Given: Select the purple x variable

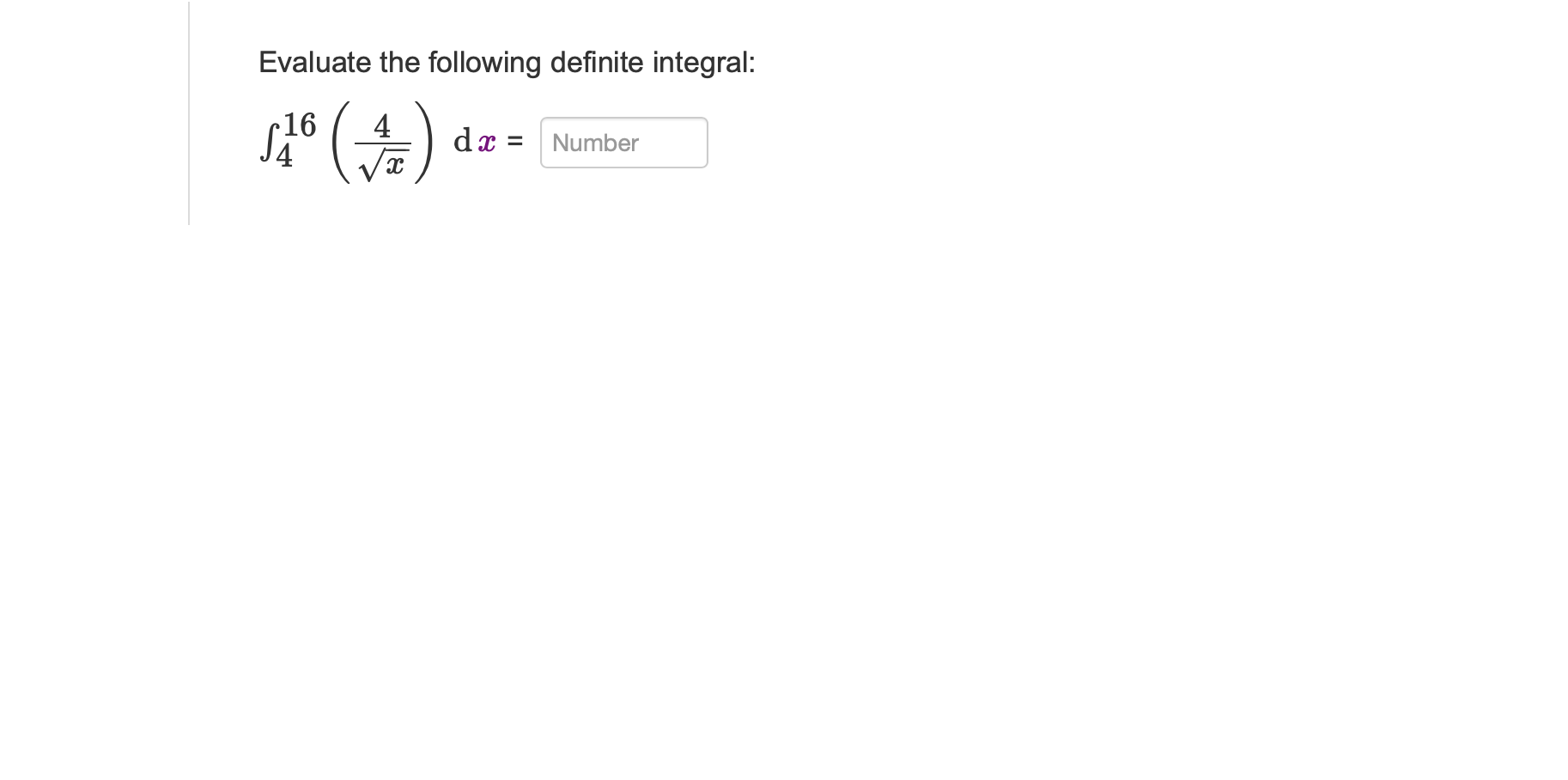Looking at the screenshot, I should (486, 143).
